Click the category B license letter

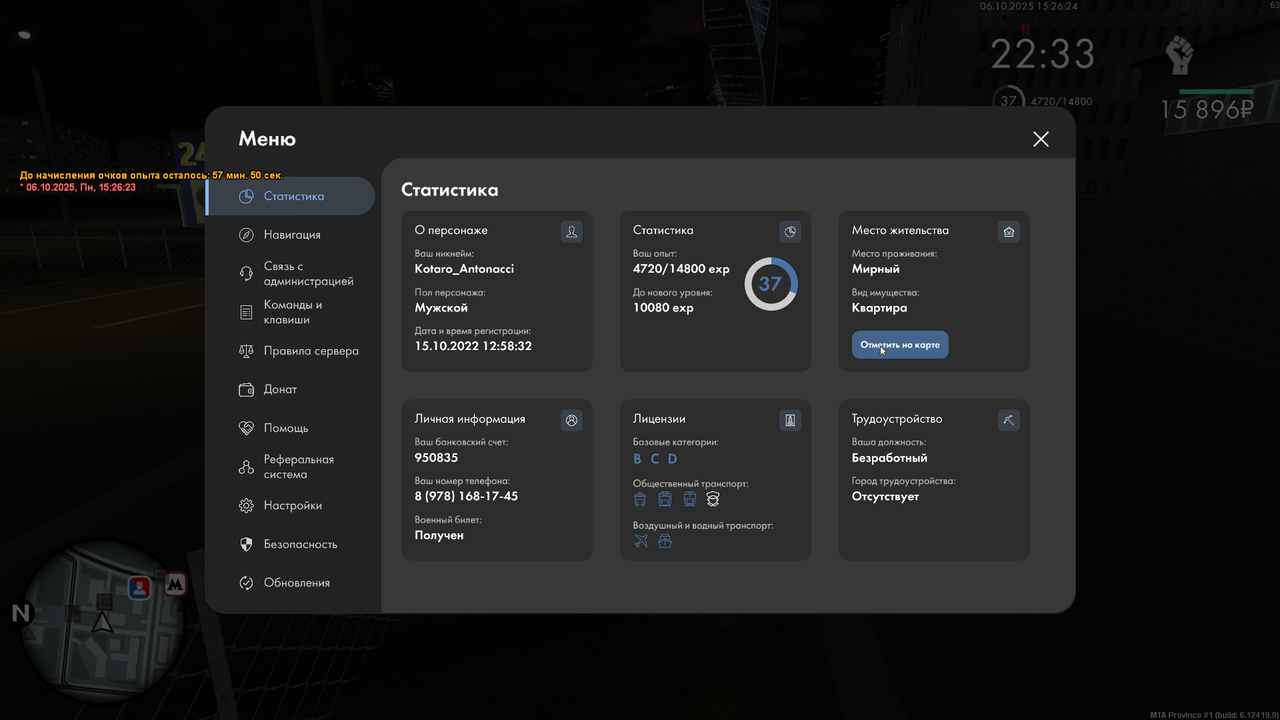pos(638,459)
